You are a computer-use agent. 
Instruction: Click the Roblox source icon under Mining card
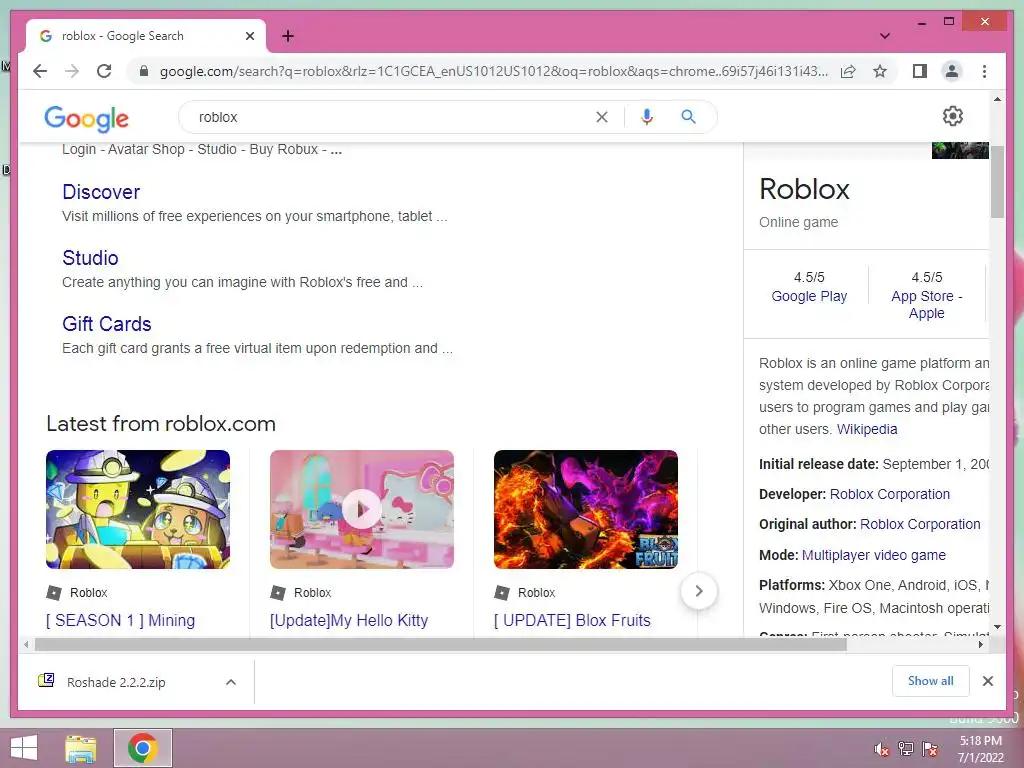(x=54, y=593)
